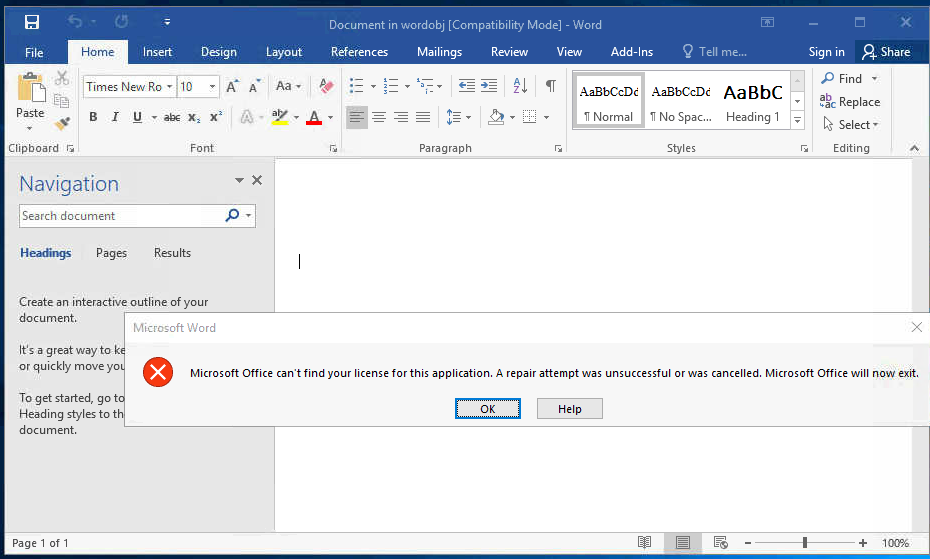Click the Increase Indent icon
The width and height of the screenshot is (930, 559).
pyautogui.click(x=489, y=86)
